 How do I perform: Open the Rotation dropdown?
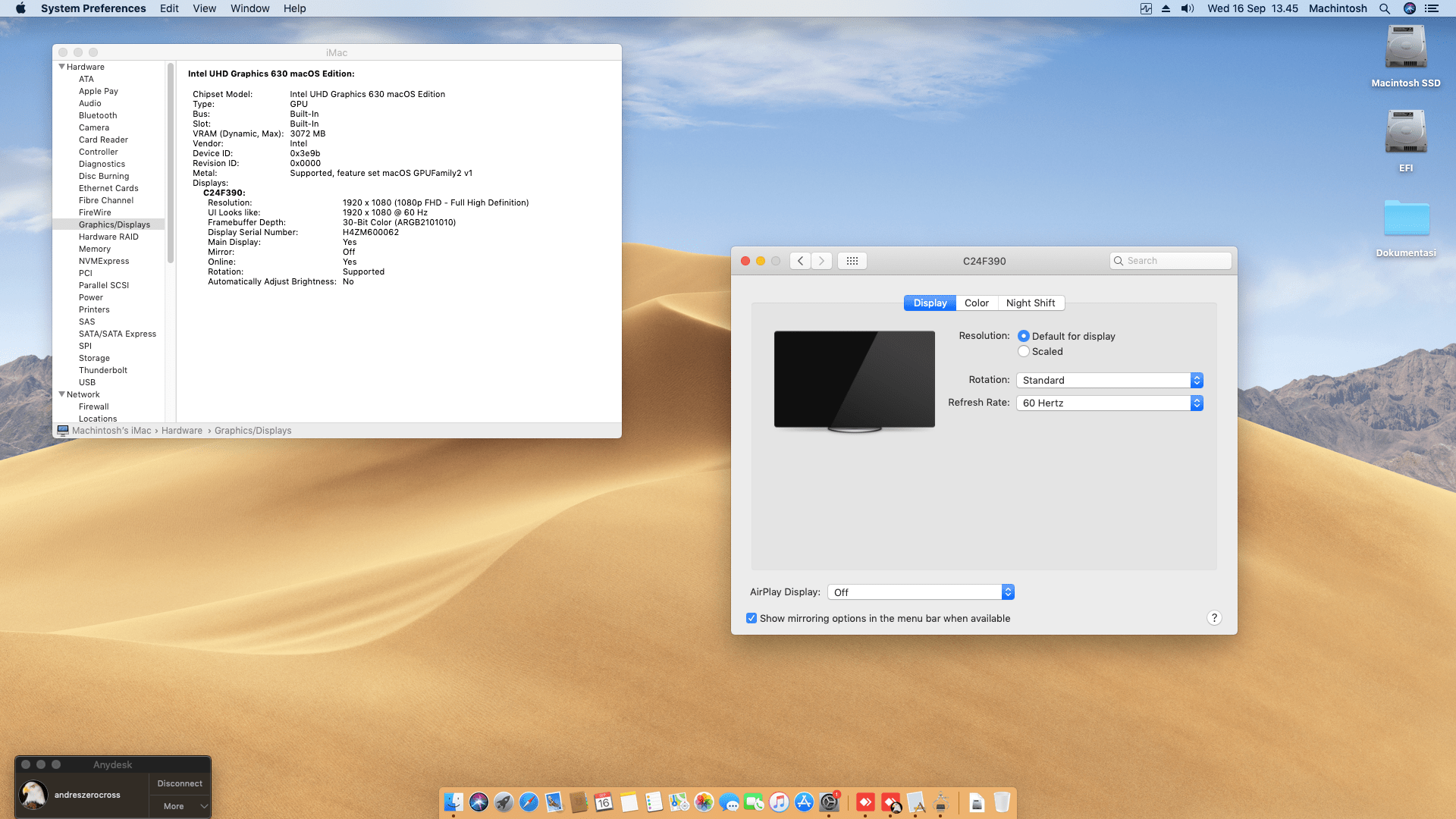click(1109, 381)
